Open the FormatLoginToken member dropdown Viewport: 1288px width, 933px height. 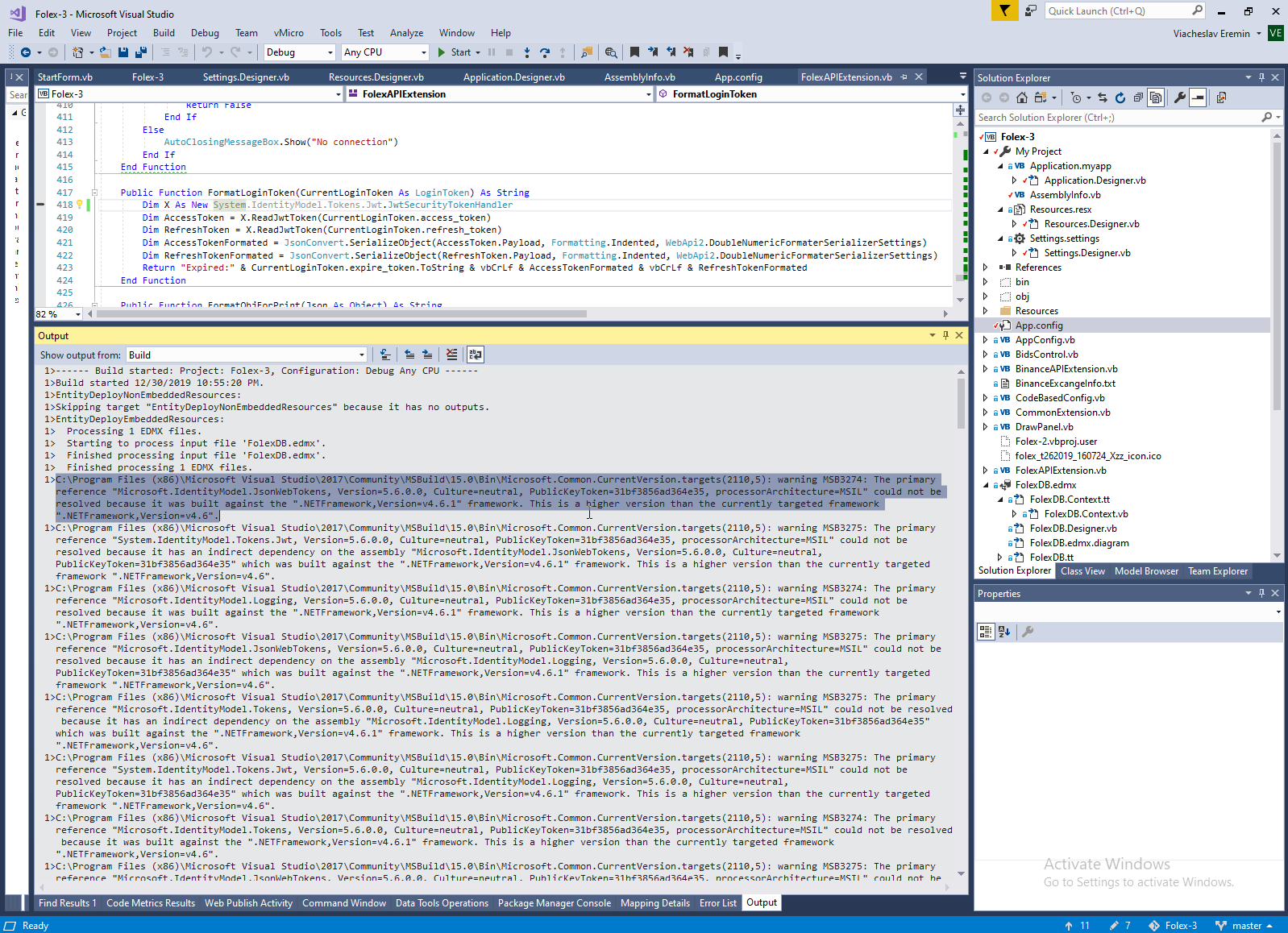click(812, 94)
